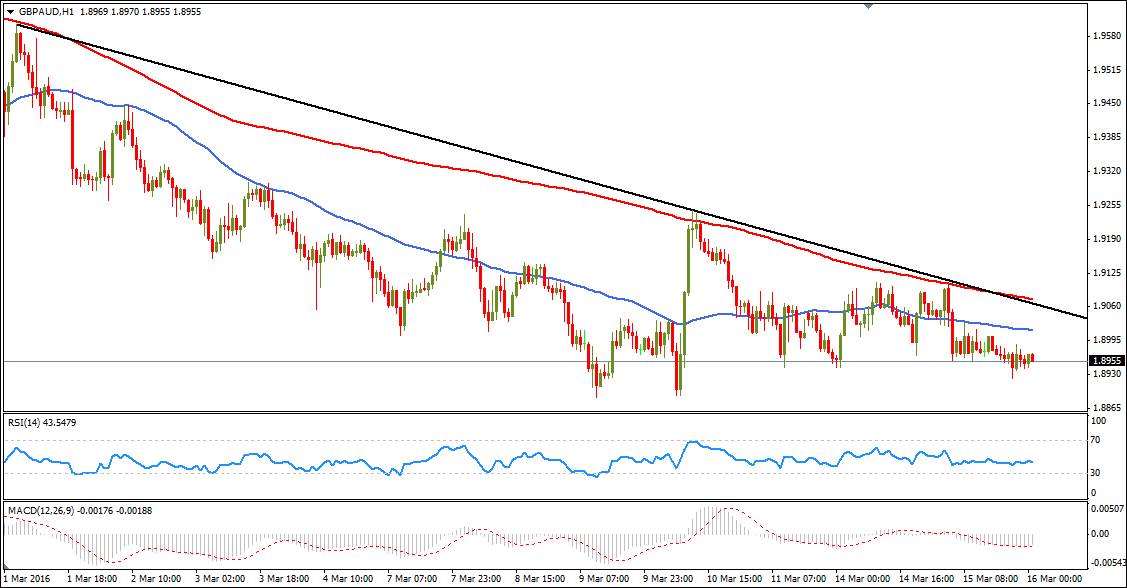Screen dimensions: 1127x588
Task: Click the 8 Mar 15:00 time label
Action: (x=540, y=579)
